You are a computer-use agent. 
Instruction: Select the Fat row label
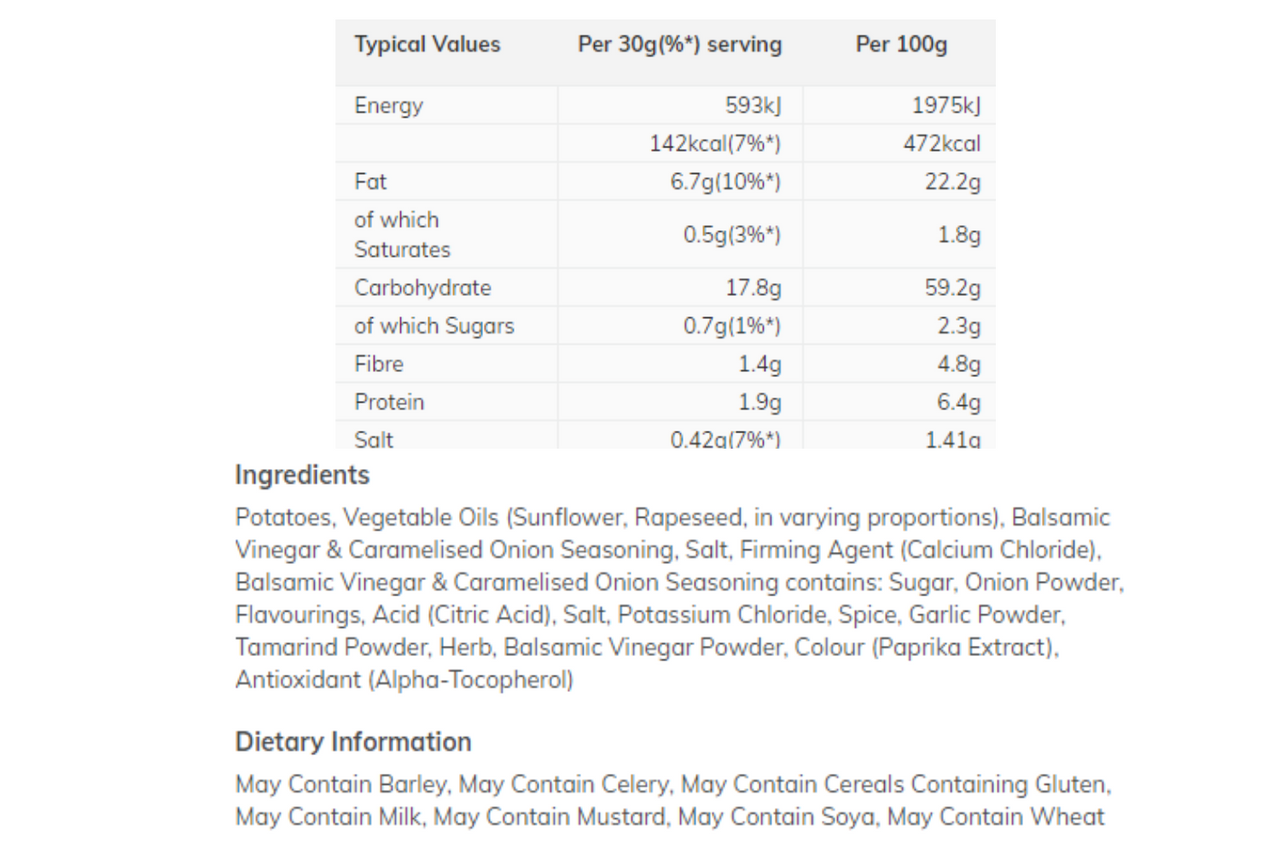370,182
